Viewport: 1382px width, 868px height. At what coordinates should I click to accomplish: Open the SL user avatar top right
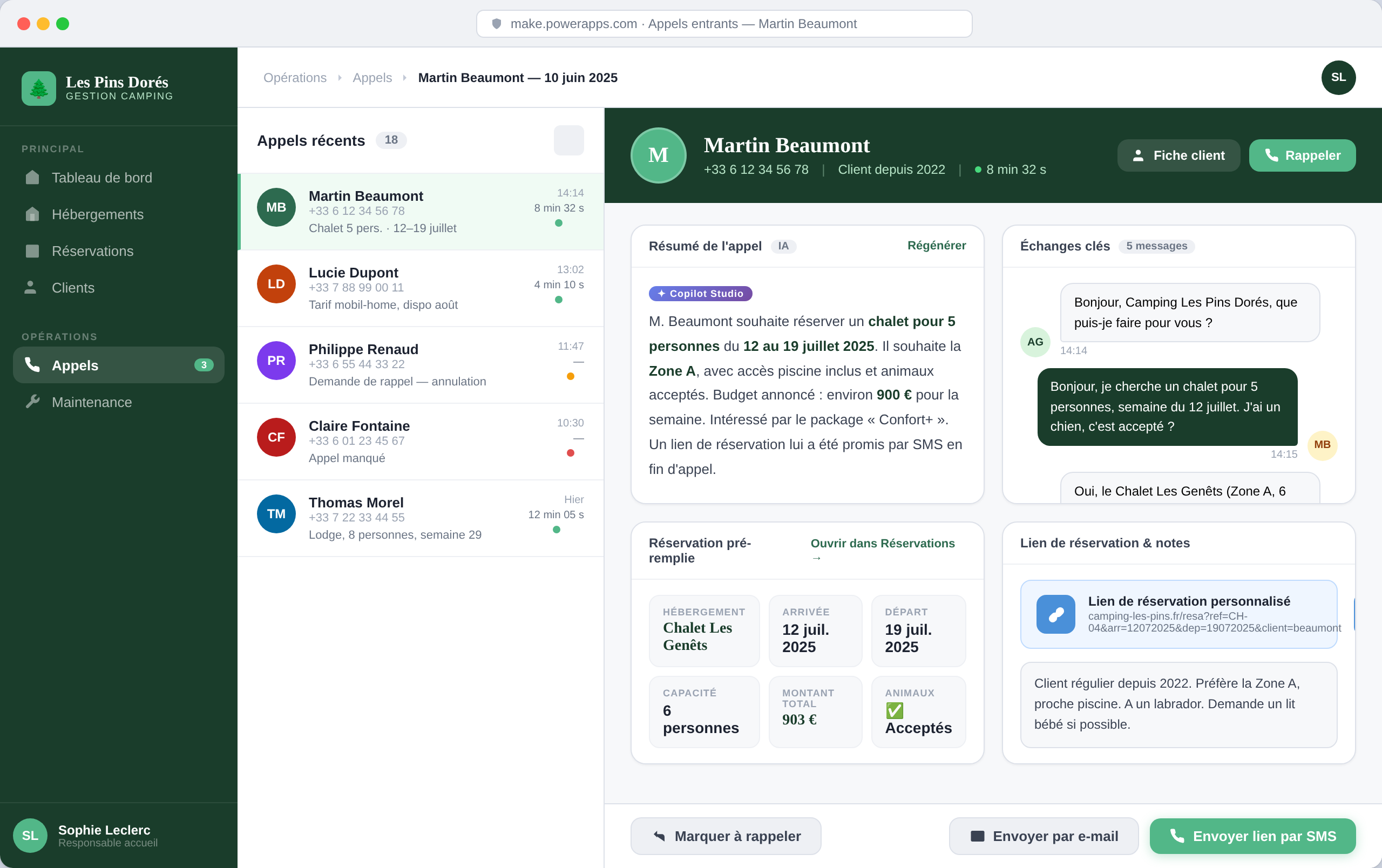[x=1338, y=77]
